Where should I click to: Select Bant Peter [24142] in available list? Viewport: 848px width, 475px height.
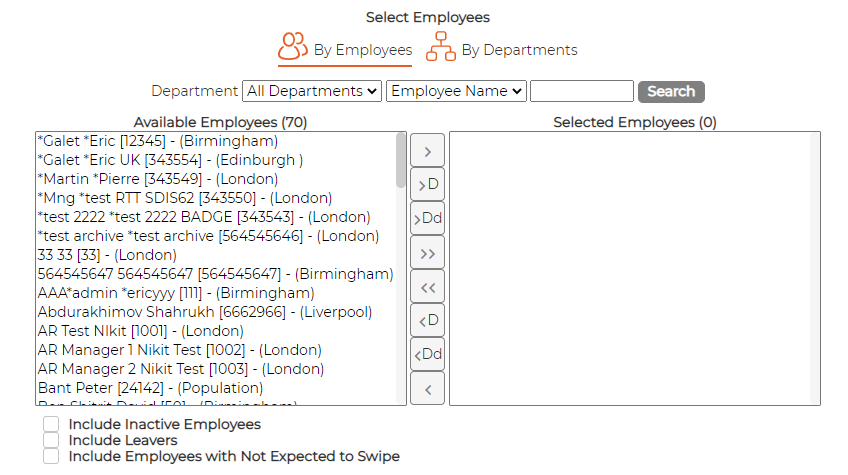pos(150,388)
